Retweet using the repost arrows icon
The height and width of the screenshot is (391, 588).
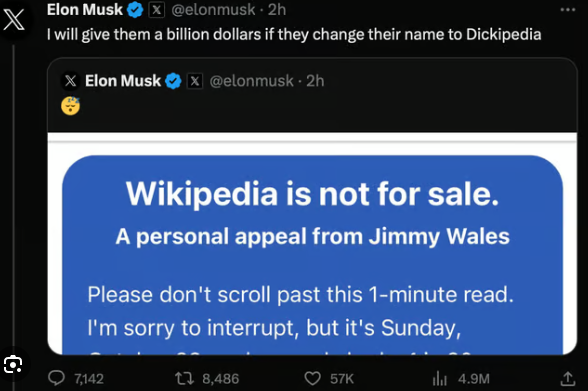(x=185, y=378)
